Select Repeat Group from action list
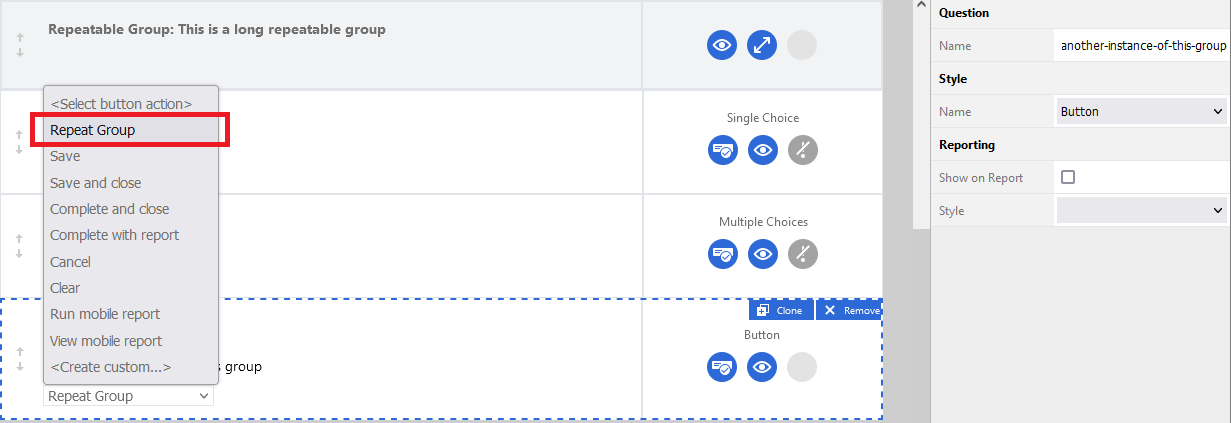The width and height of the screenshot is (1231, 423). click(93, 130)
